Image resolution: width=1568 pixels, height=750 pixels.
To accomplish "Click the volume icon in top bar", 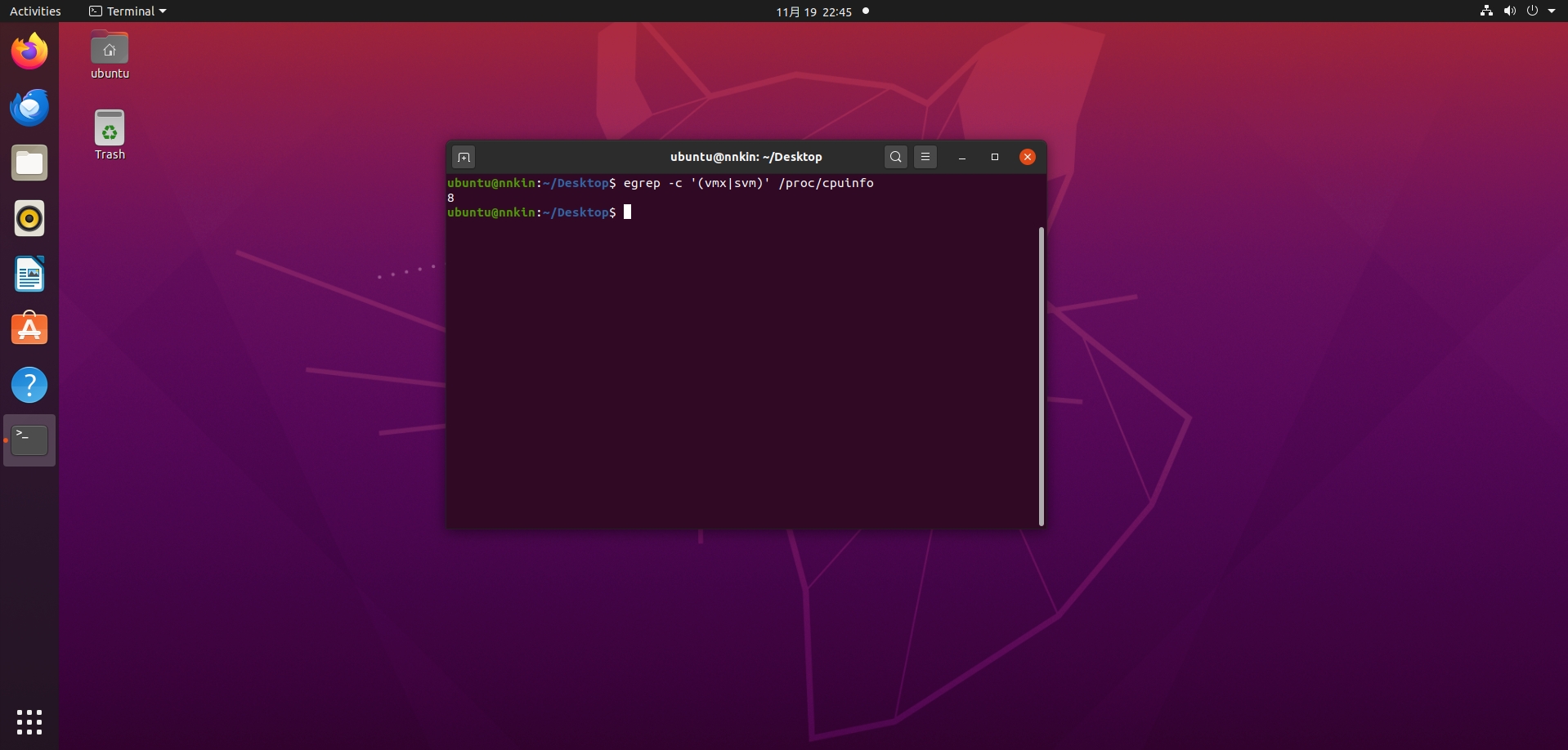I will click(1509, 11).
